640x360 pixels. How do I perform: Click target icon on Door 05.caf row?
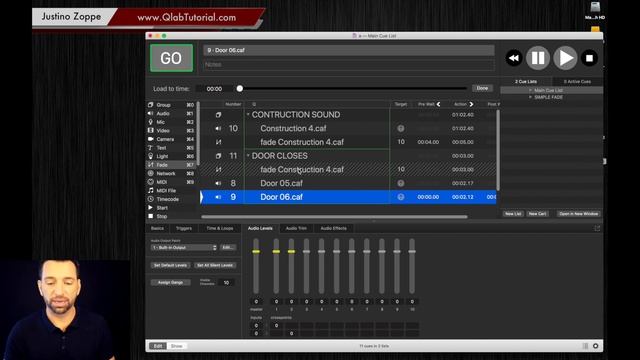[x=401, y=183]
